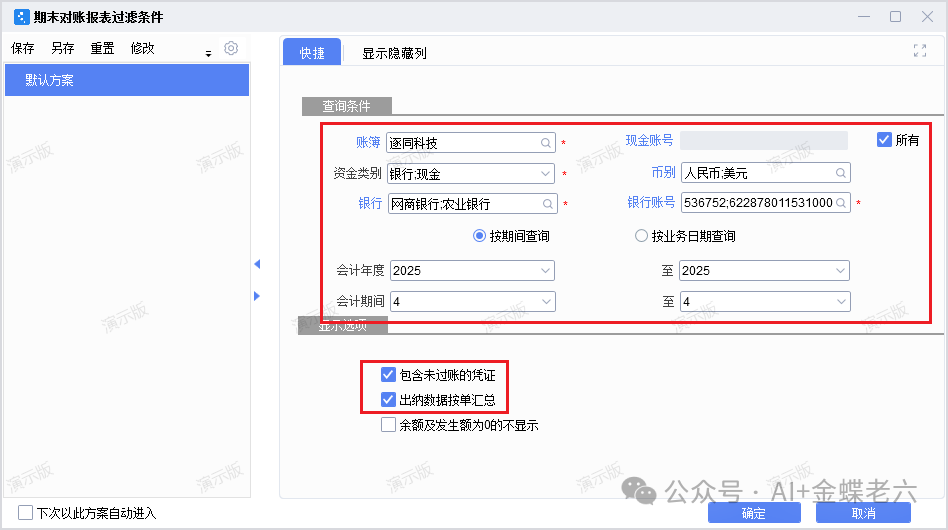Image resolution: width=948 pixels, height=530 pixels.
Task: Switch to the 显示隐藏列 tab
Action: pos(394,53)
